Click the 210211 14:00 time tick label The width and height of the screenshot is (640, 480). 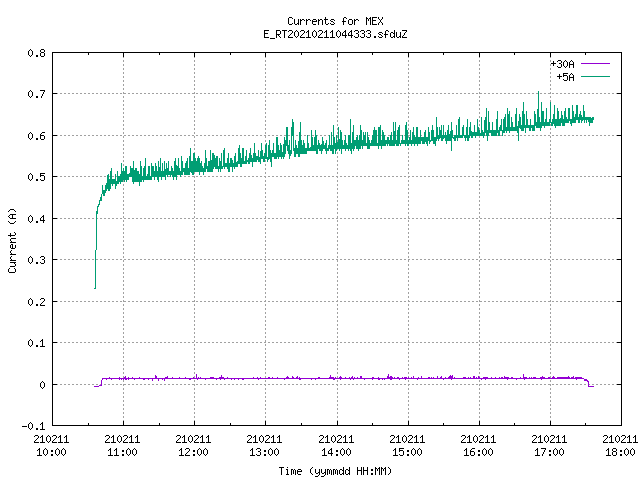coord(336,446)
